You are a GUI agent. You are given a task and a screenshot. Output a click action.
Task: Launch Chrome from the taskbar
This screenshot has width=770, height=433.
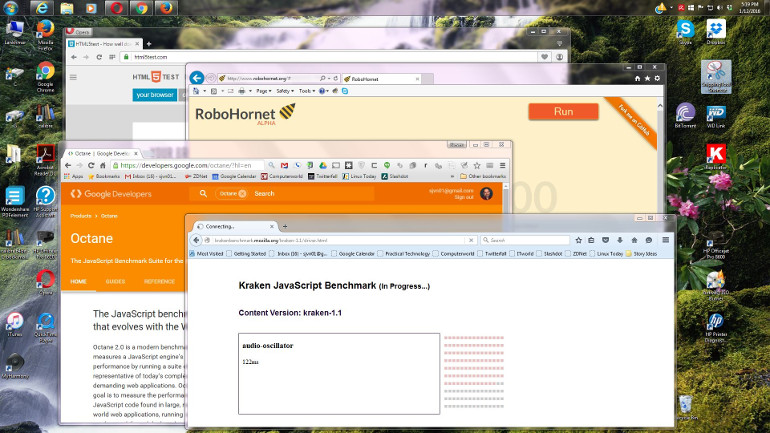coord(141,8)
